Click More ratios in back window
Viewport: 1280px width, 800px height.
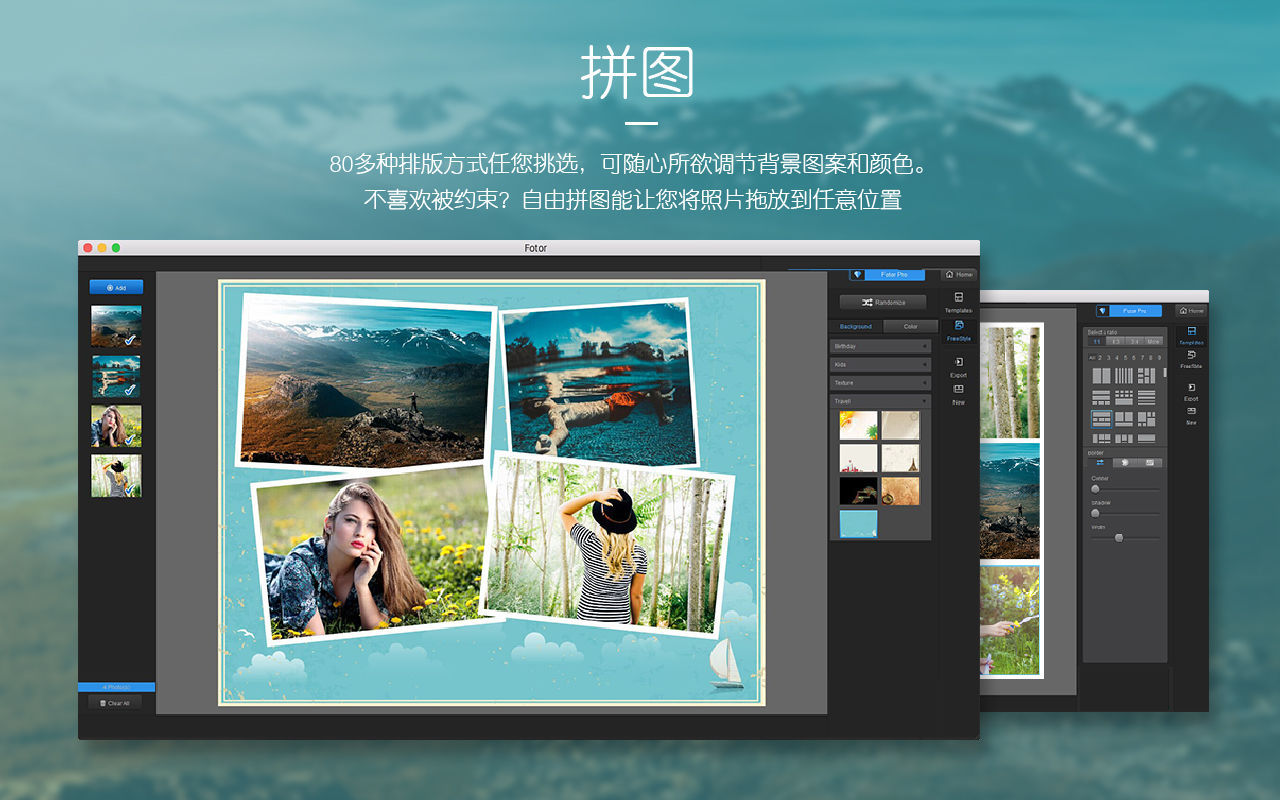click(1153, 342)
